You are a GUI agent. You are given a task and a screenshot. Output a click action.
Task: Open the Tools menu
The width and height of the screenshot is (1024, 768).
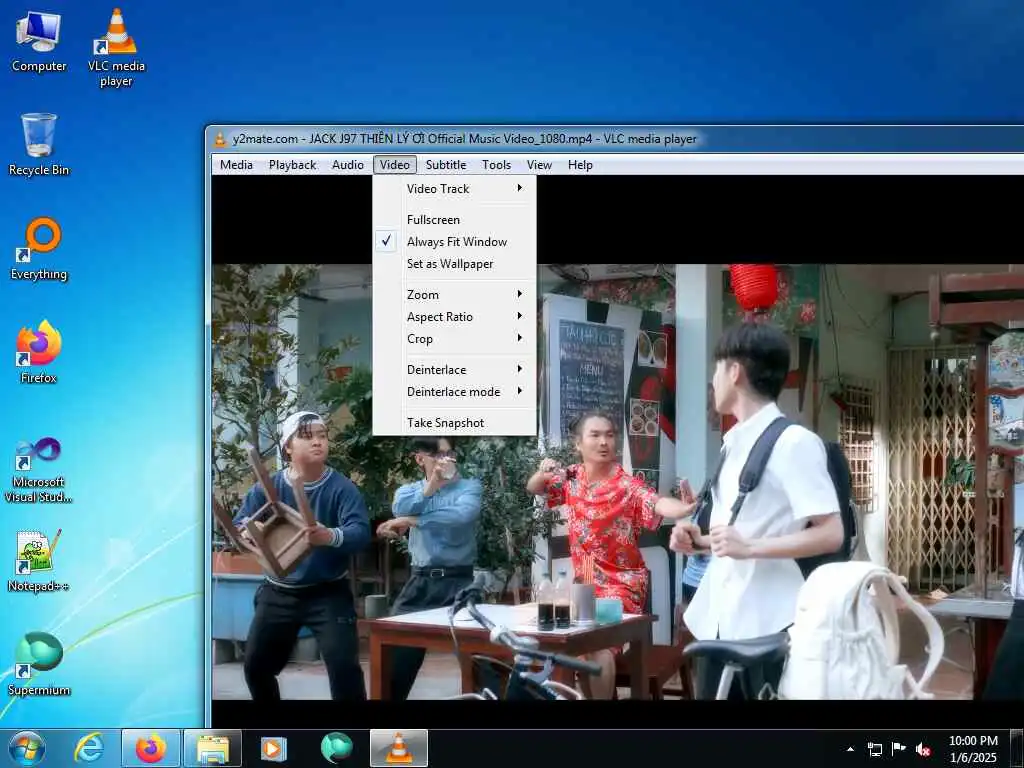click(496, 165)
